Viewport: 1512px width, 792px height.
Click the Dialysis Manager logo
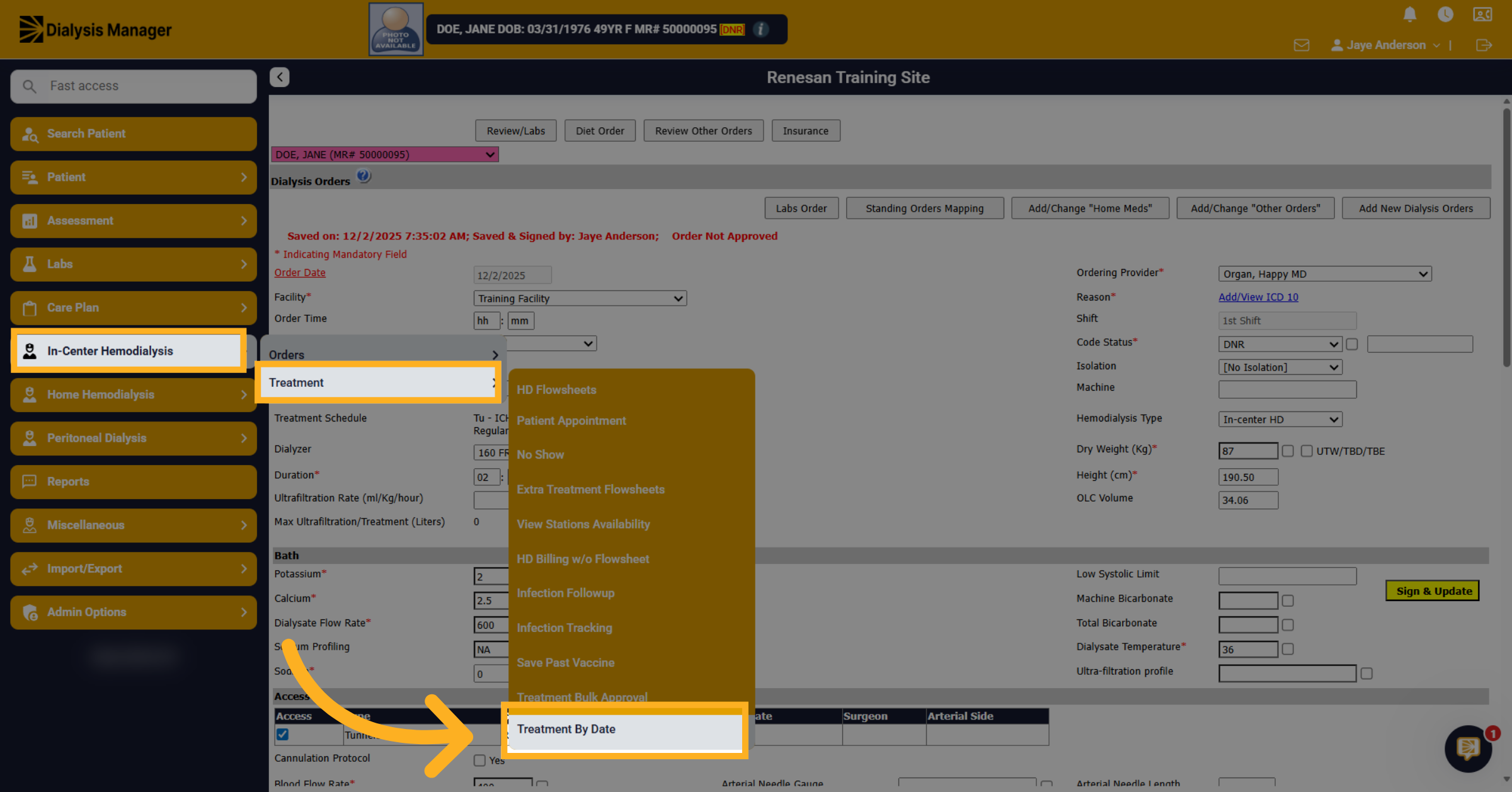(96, 29)
